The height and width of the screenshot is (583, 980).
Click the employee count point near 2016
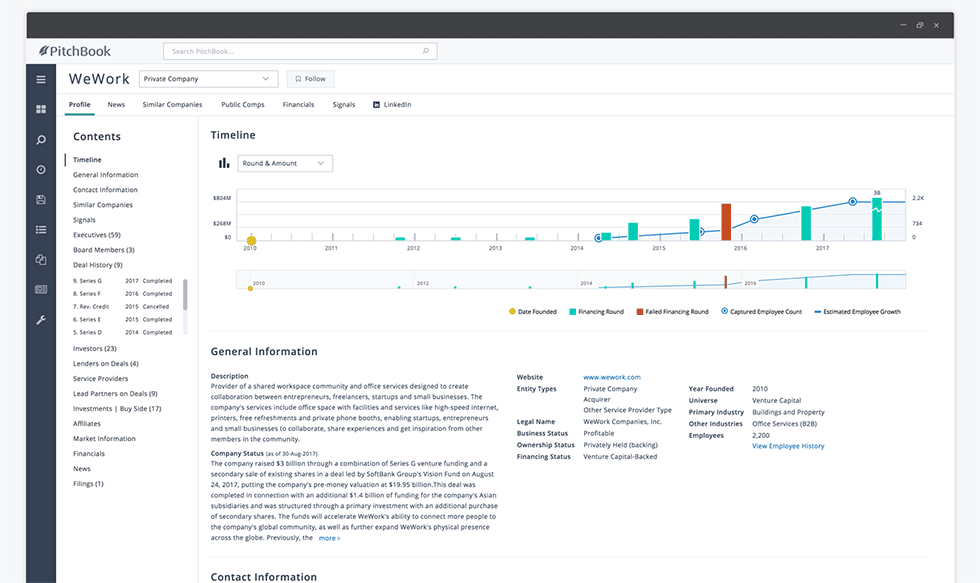pos(754,219)
